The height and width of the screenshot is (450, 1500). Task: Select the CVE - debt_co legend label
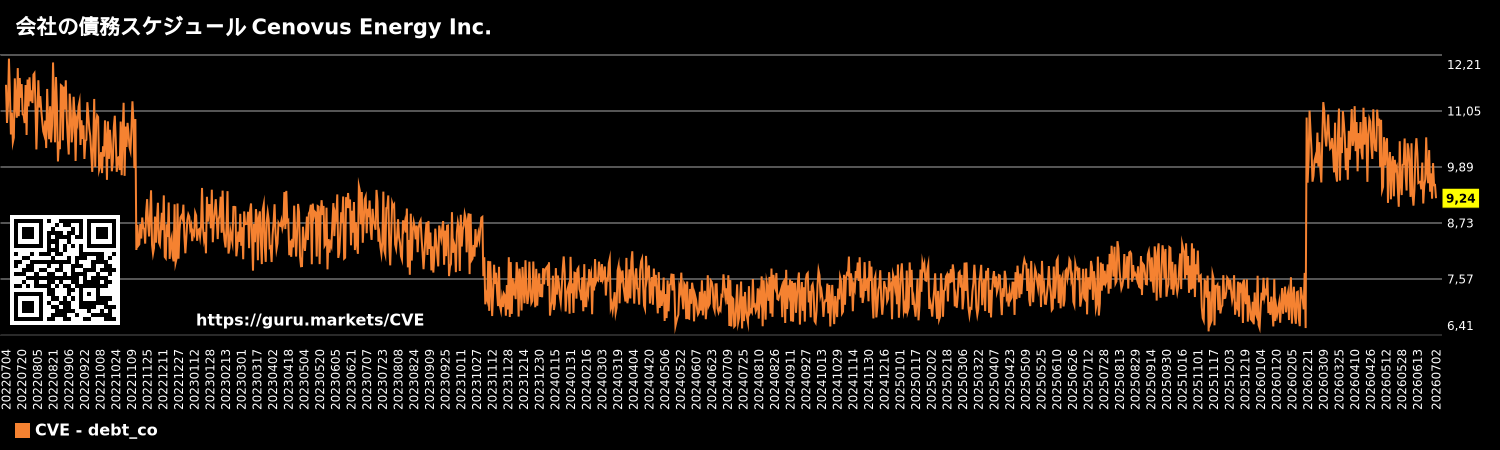tap(96, 430)
